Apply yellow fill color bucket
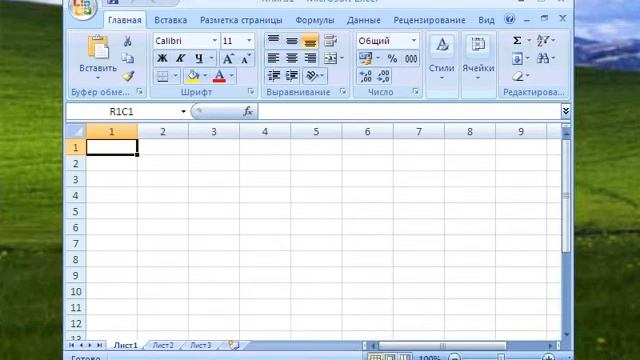640x360 pixels. [193, 76]
